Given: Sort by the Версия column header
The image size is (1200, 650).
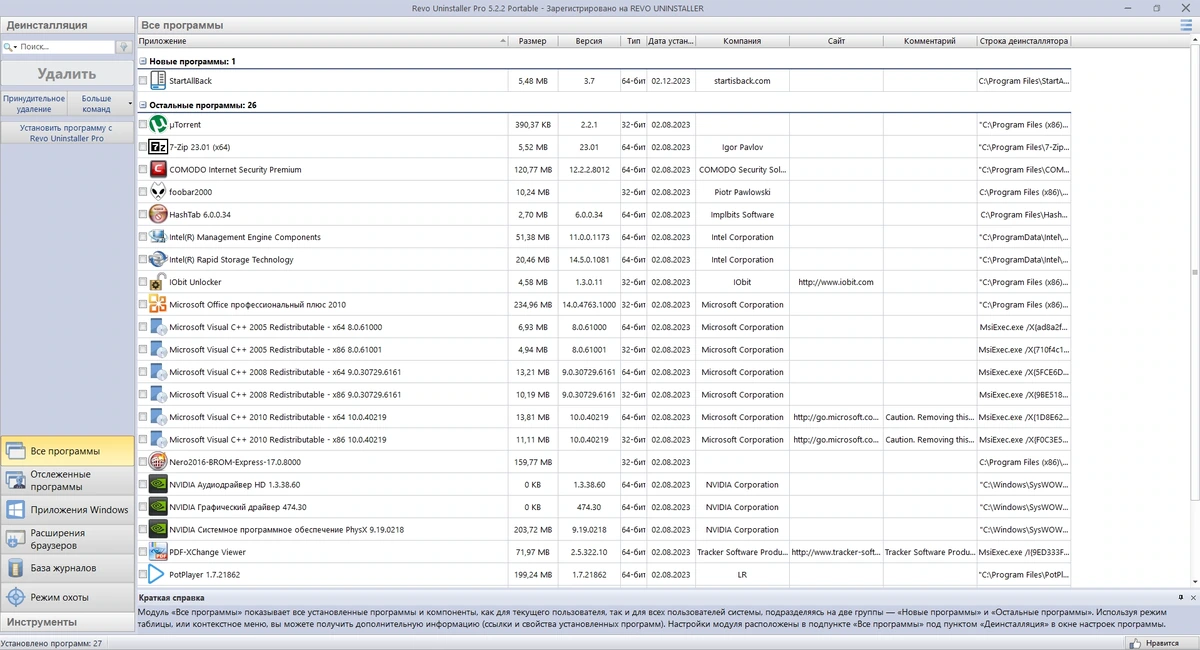Looking at the screenshot, I should tap(589, 42).
